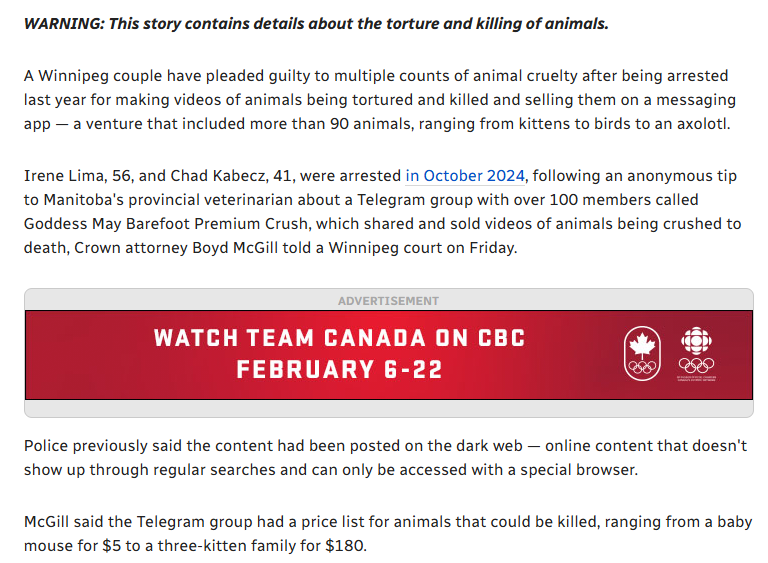Open the "Watch Team Canada on CBC" ad headline
Image resolution: width=768 pixels, height=563 pixels.
coord(339,337)
